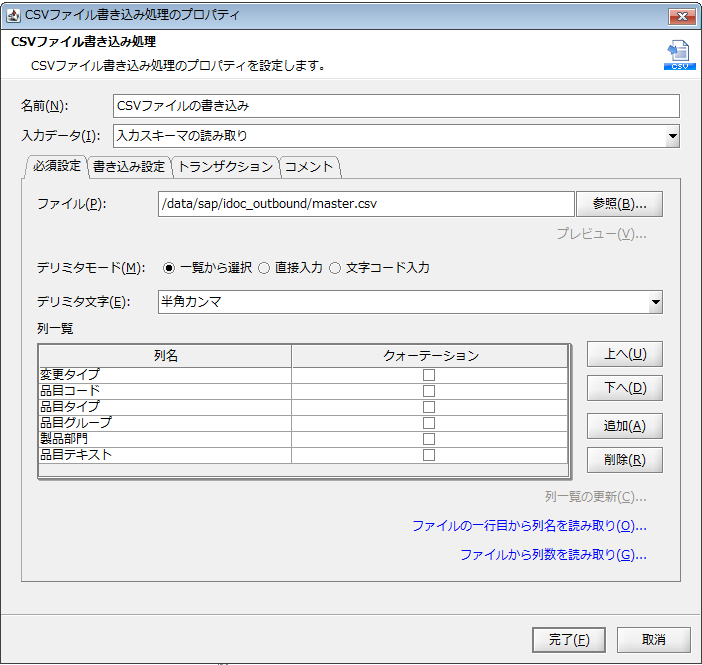Click the Java icon in title bar
This screenshot has height=665, width=702.
(x=14, y=17)
